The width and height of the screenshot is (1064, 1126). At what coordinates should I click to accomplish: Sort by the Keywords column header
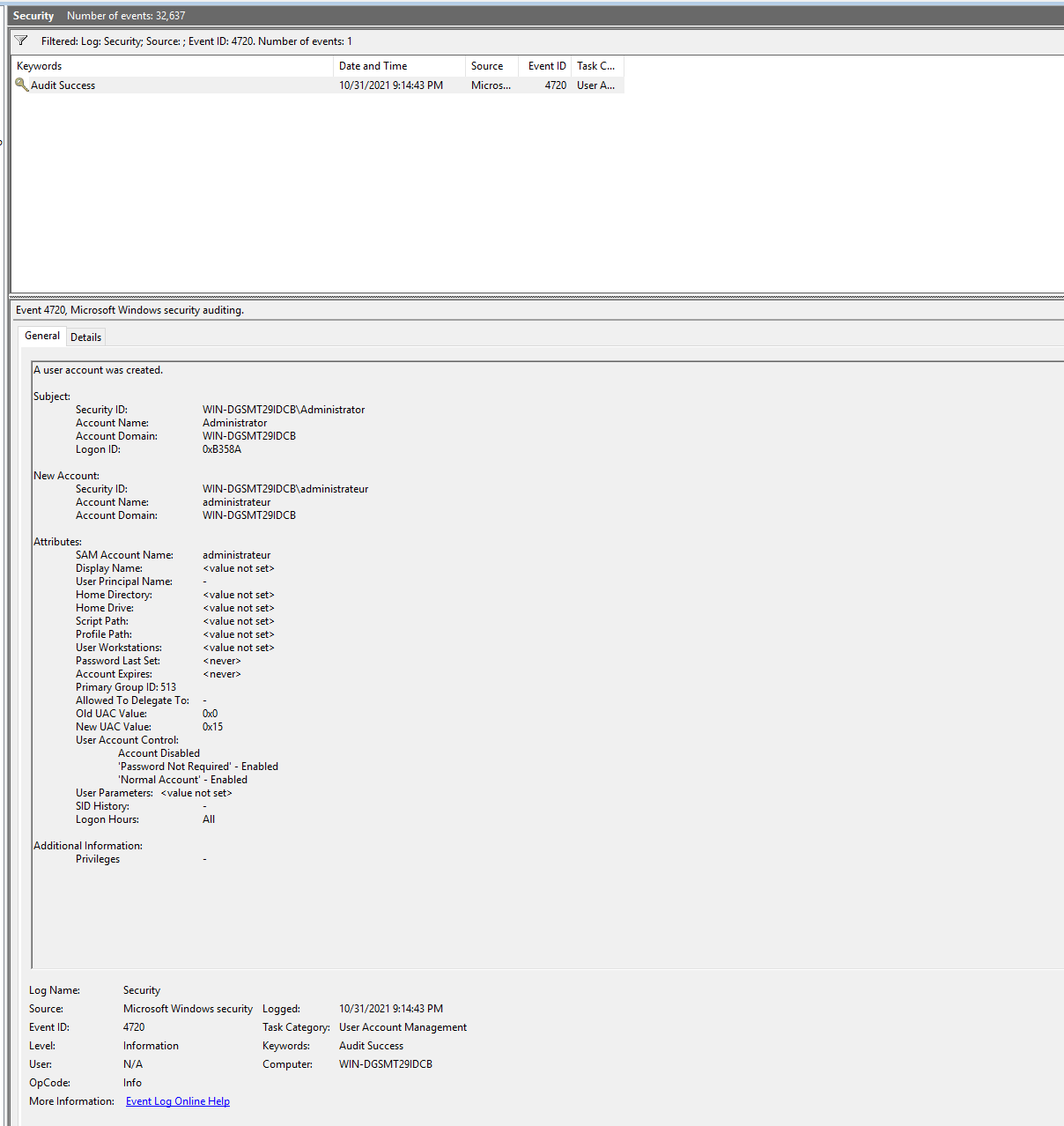40,66
